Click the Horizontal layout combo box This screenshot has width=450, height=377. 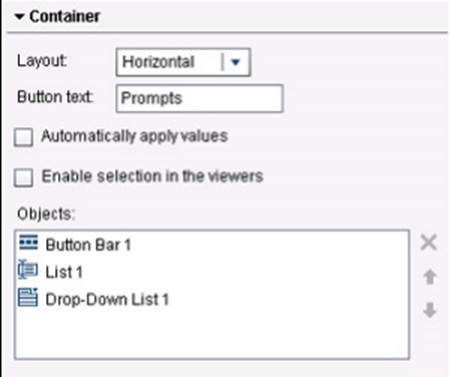183,62
